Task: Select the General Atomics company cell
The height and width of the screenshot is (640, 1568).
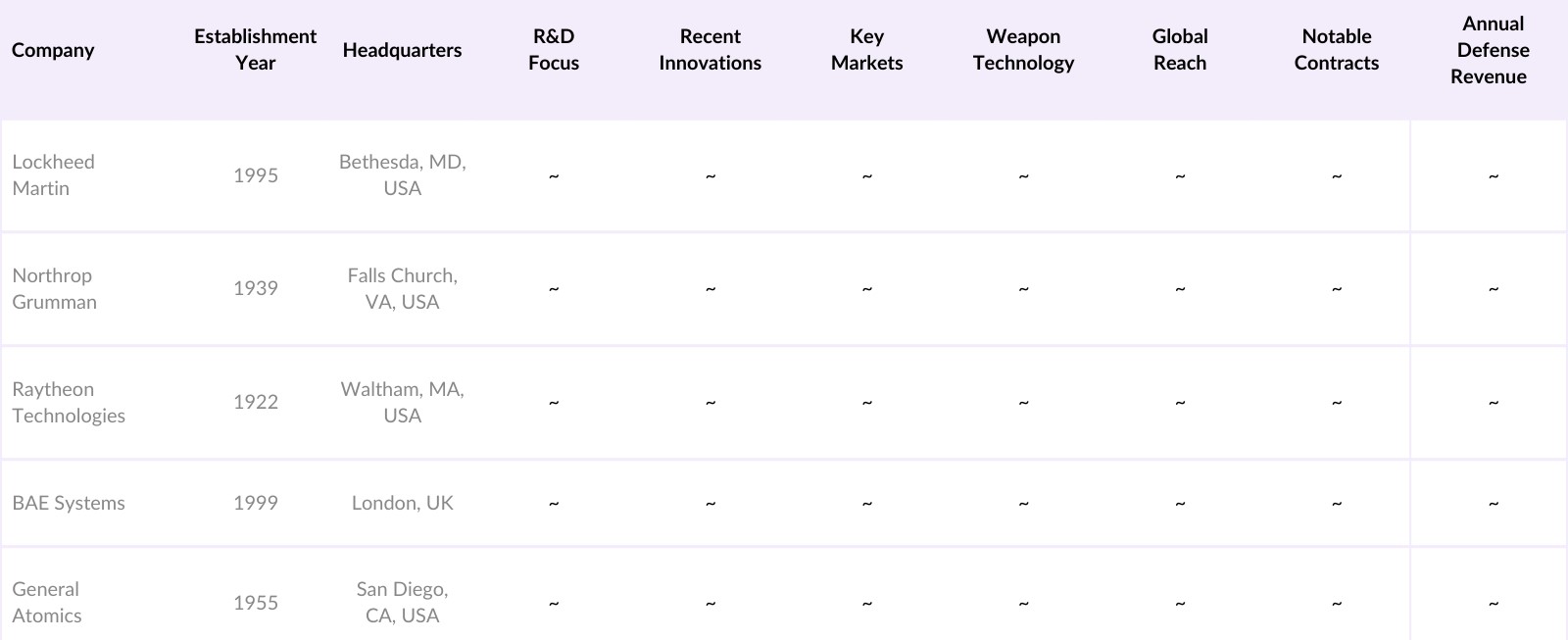Action: [47, 602]
